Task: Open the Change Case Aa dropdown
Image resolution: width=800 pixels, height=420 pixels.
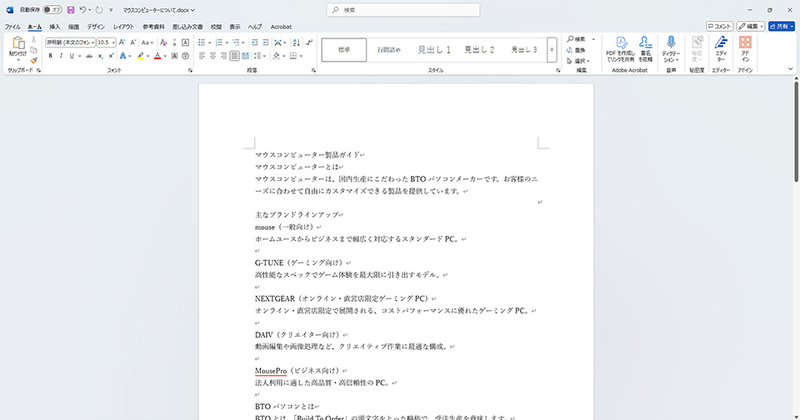Action: coord(148,42)
